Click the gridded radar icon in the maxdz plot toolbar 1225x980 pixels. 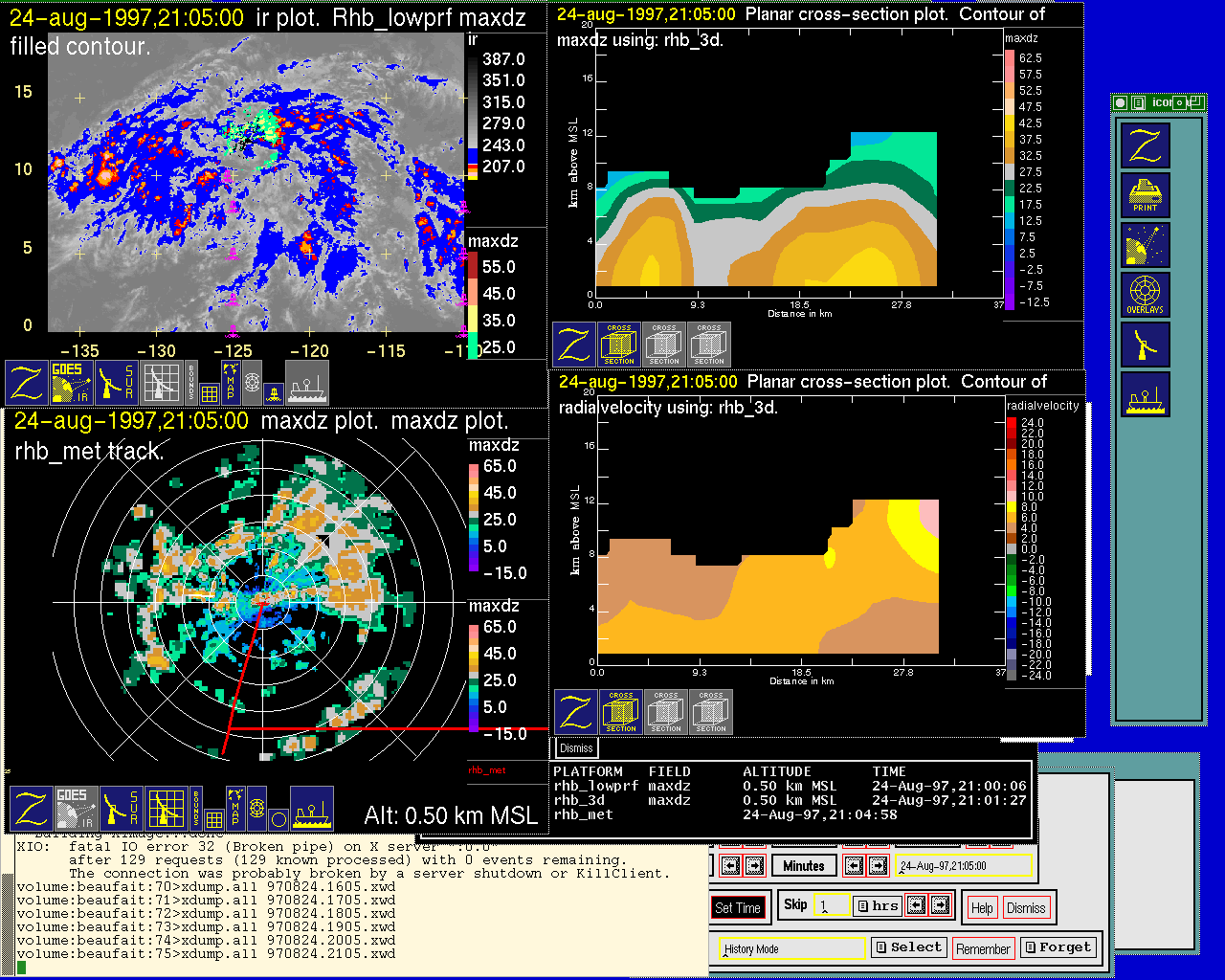coord(167,809)
